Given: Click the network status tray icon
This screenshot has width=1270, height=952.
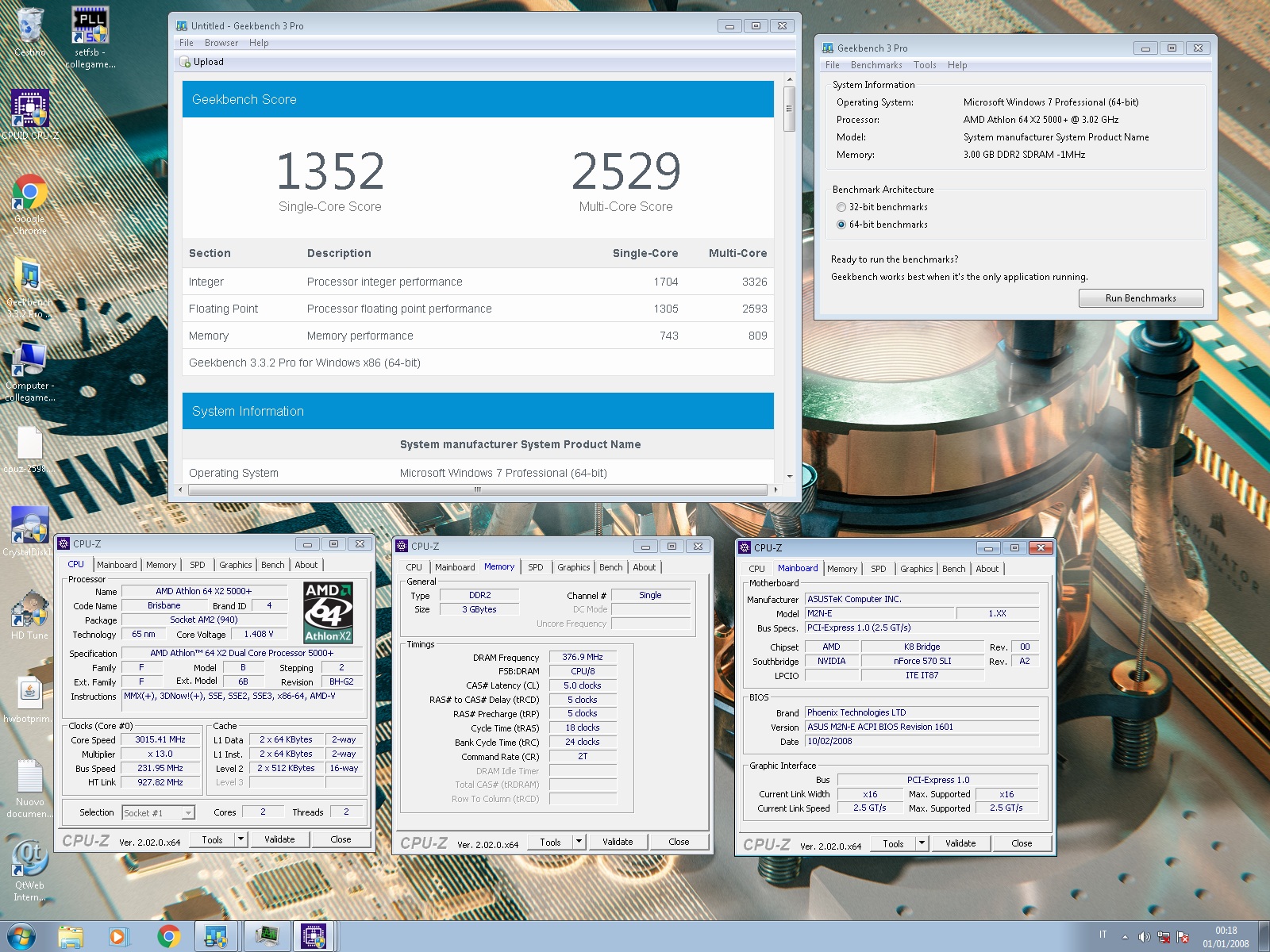Looking at the screenshot, I should click(x=1164, y=937).
